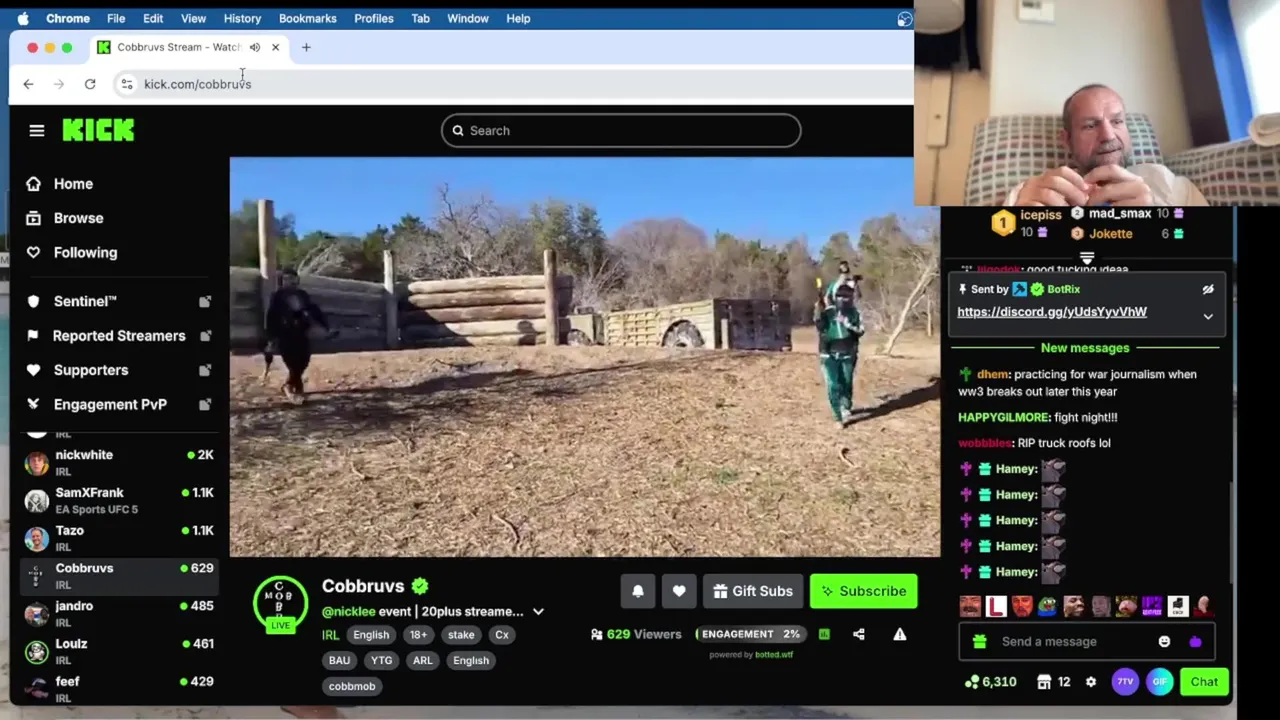Open the IRL category link
The image size is (1280, 720).
click(330, 635)
